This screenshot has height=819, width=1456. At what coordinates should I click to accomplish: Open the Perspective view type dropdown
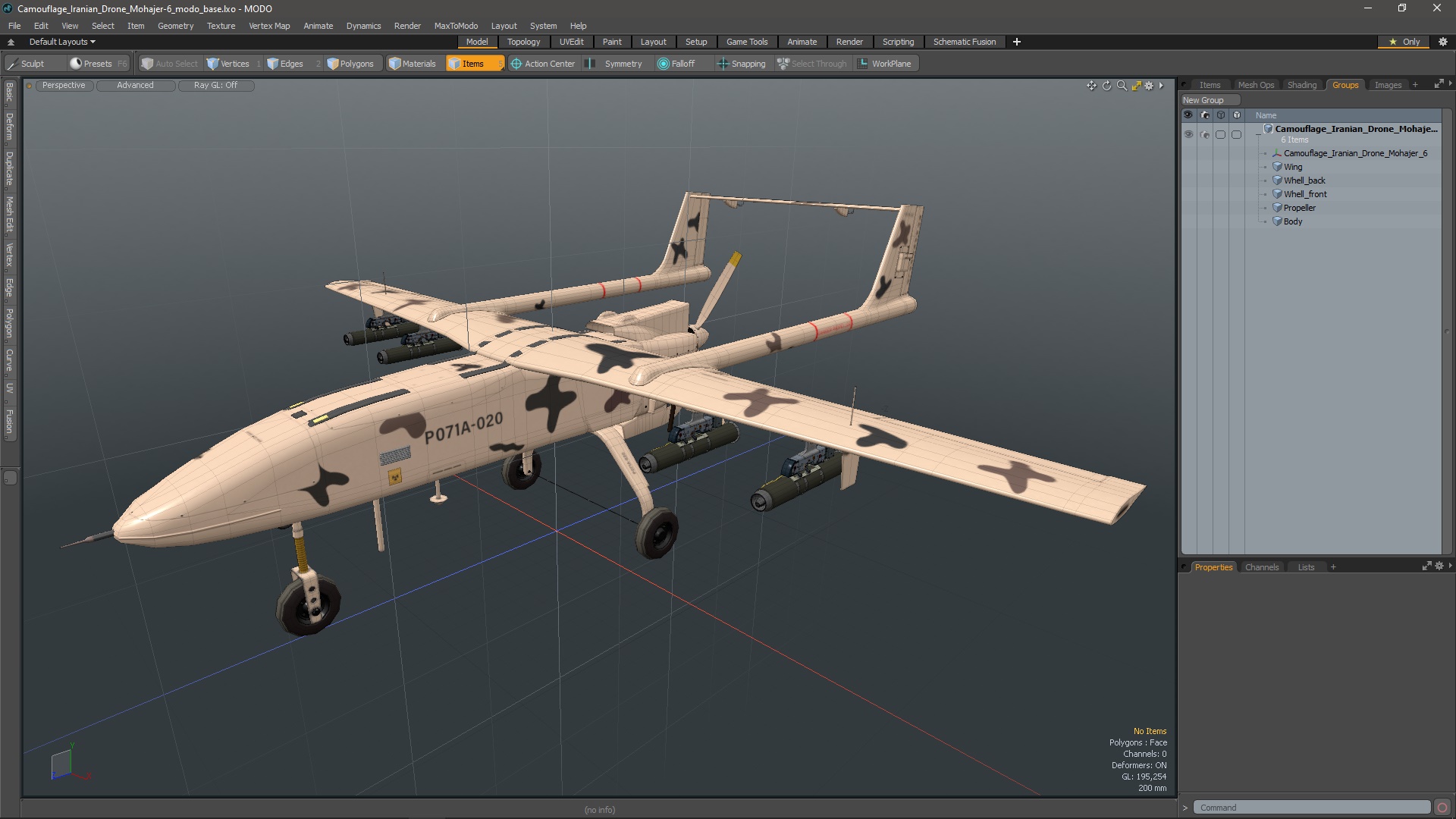64,86
